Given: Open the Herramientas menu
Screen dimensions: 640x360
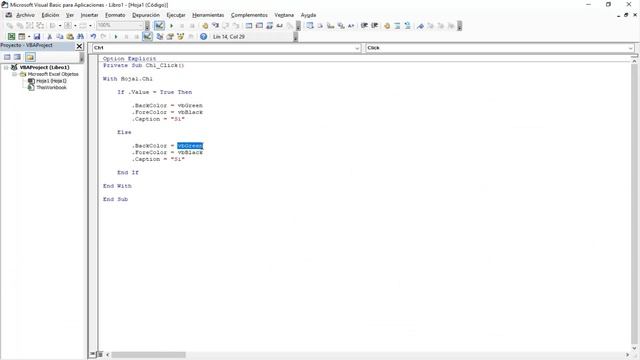Looking at the screenshot, I should click(208, 15).
